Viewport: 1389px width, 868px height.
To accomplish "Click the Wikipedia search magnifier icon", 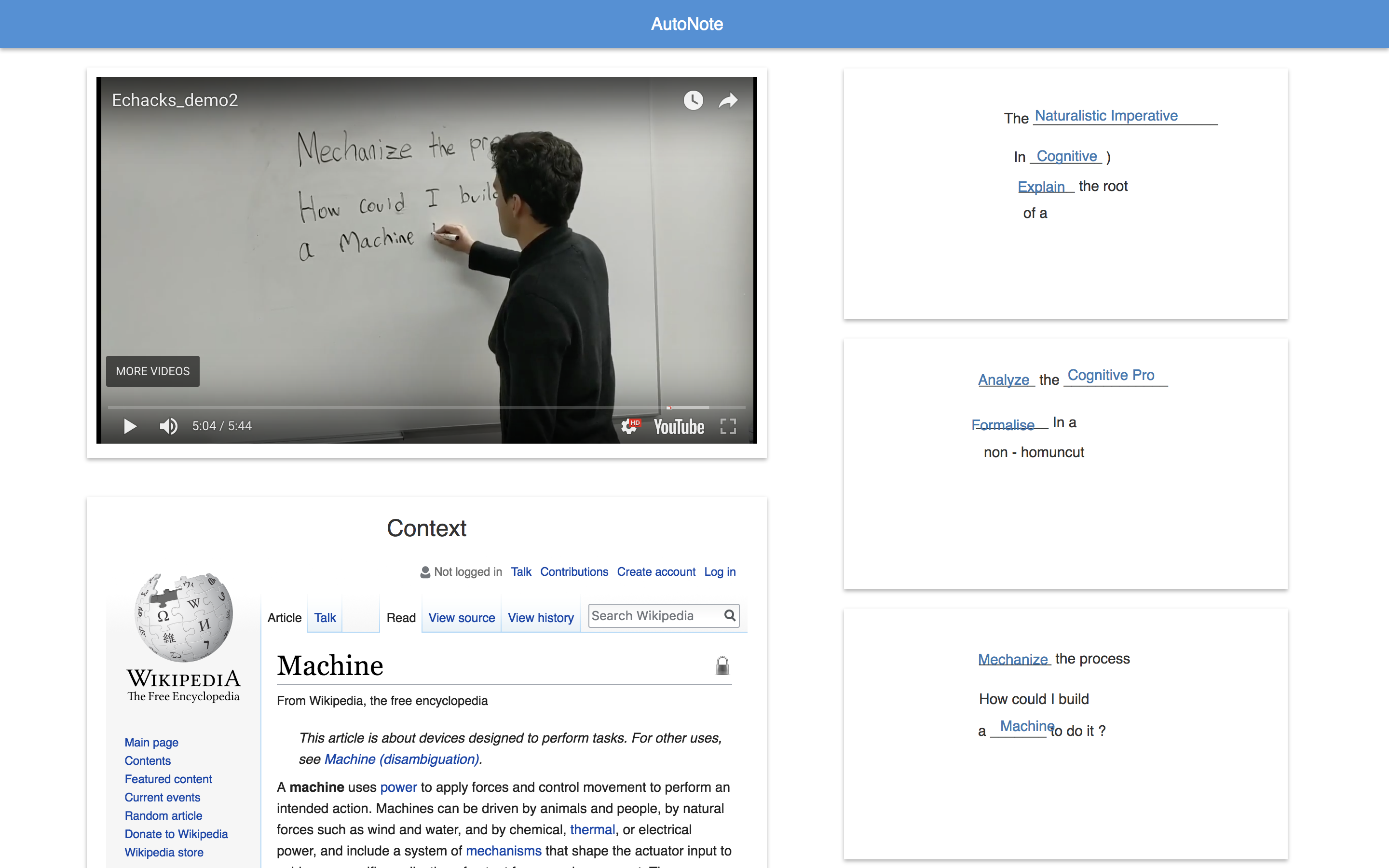I will click(730, 615).
